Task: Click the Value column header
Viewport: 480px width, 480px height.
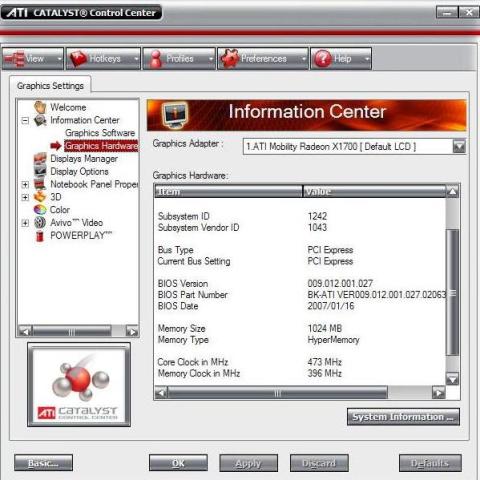Action: click(375, 191)
